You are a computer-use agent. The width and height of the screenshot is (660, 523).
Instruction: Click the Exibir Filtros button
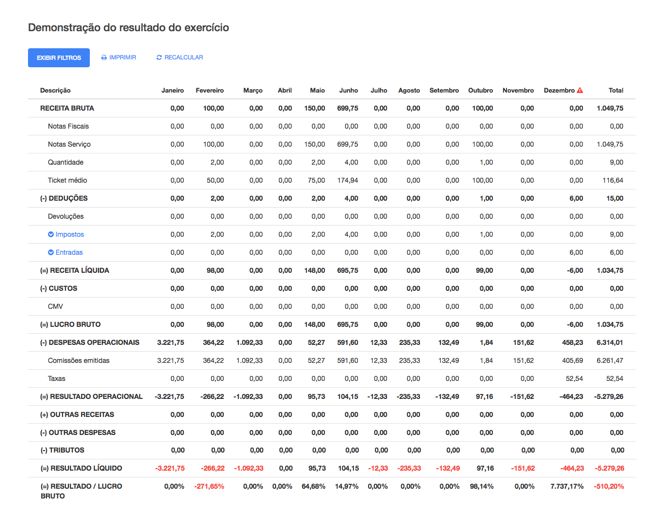click(59, 58)
